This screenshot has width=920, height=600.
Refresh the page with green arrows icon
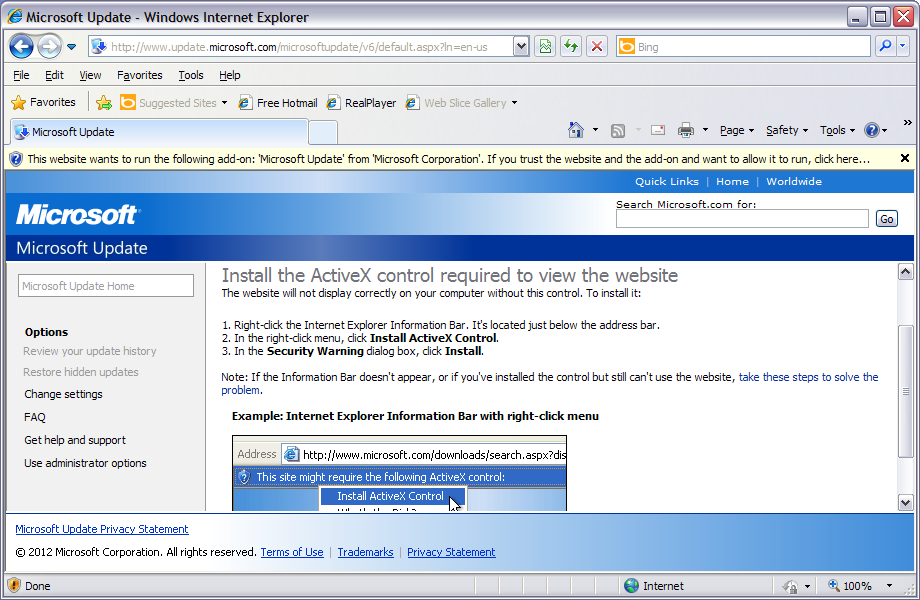click(x=571, y=47)
